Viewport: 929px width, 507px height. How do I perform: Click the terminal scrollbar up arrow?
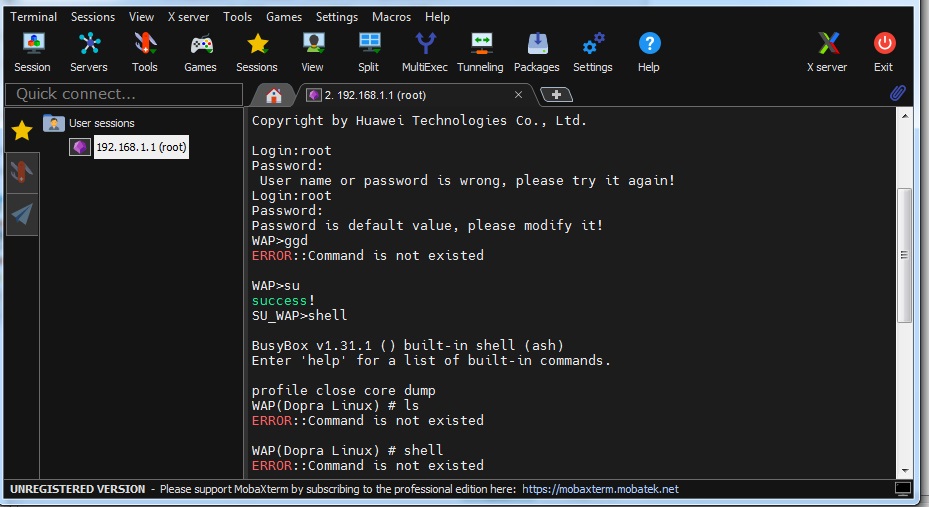click(904, 116)
